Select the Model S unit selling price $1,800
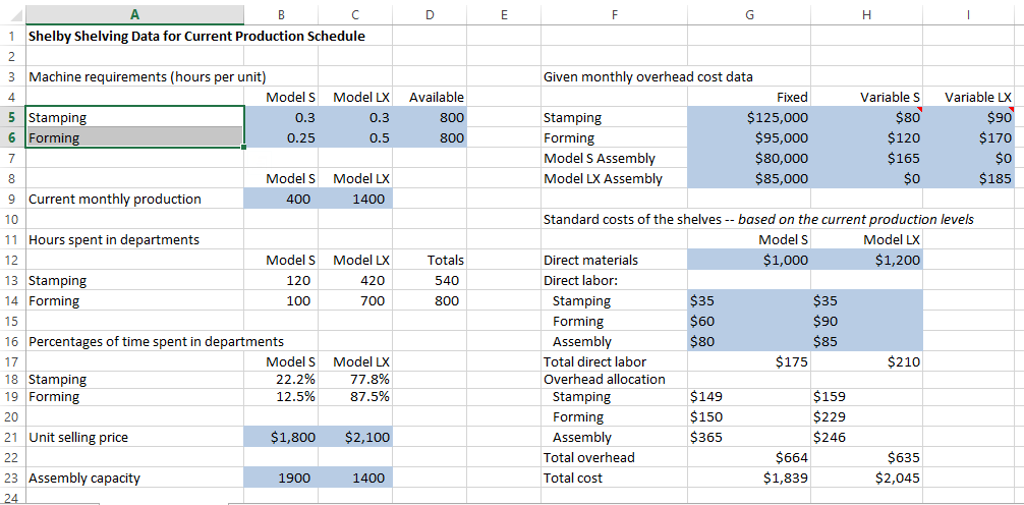Viewport: 1024px width, 505px height. click(281, 437)
